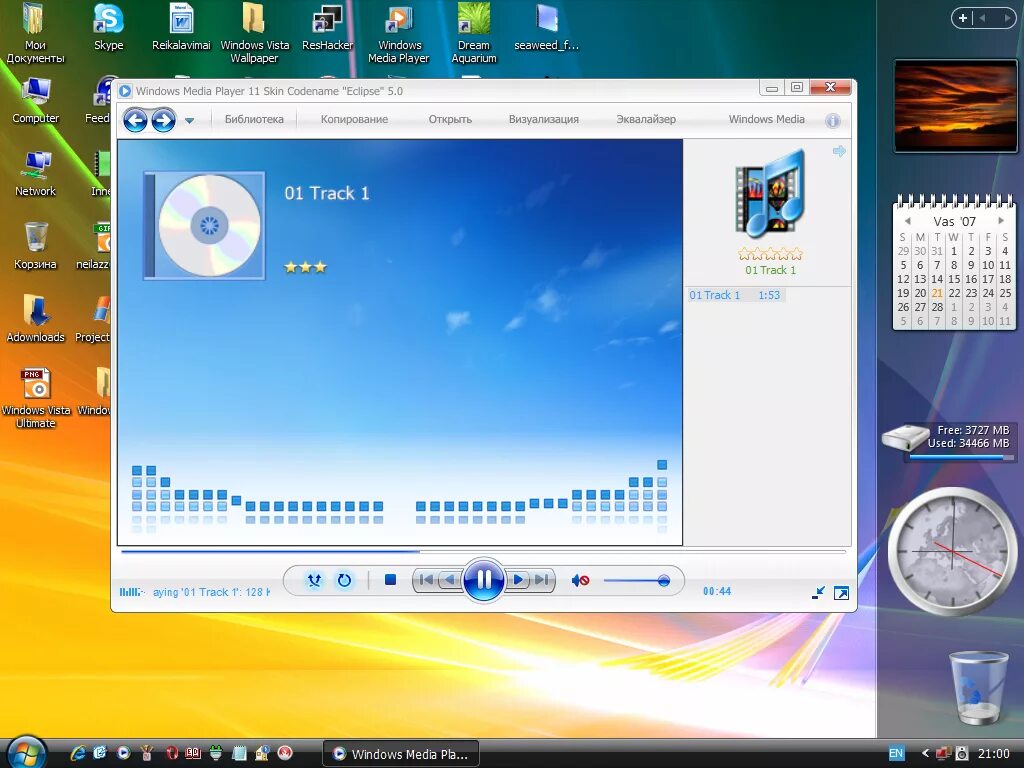The image size is (1024, 768).
Task: Fast forward the current track
Action: click(x=518, y=580)
